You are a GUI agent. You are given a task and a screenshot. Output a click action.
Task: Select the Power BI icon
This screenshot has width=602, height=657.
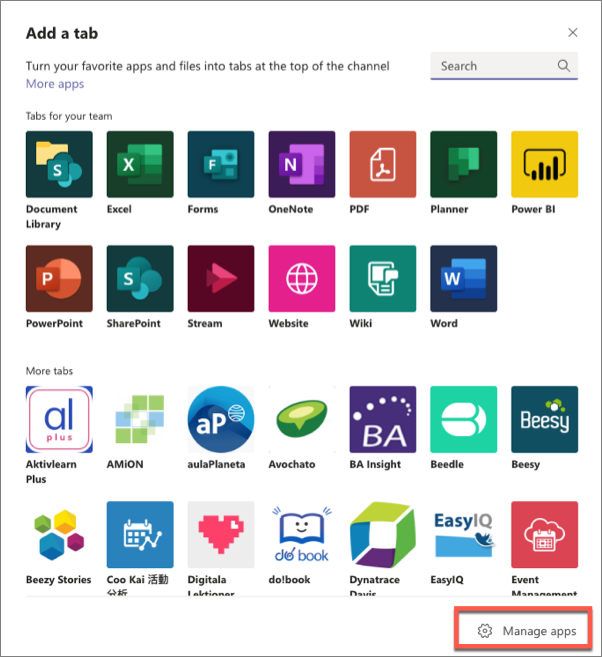545,164
